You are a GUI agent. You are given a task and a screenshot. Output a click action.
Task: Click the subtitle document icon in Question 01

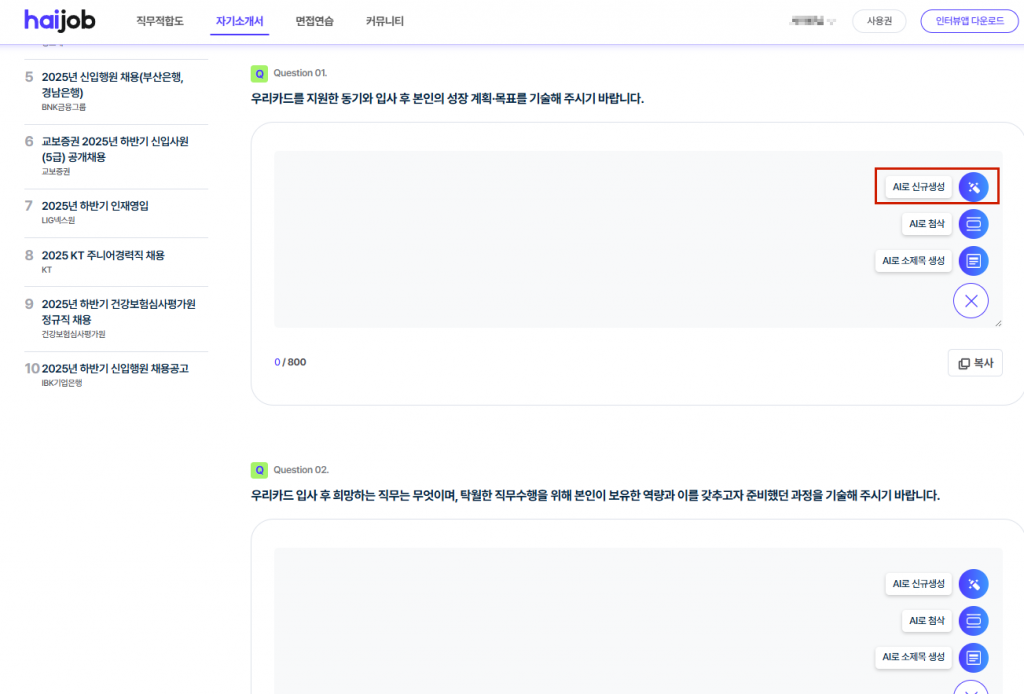coord(973,261)
